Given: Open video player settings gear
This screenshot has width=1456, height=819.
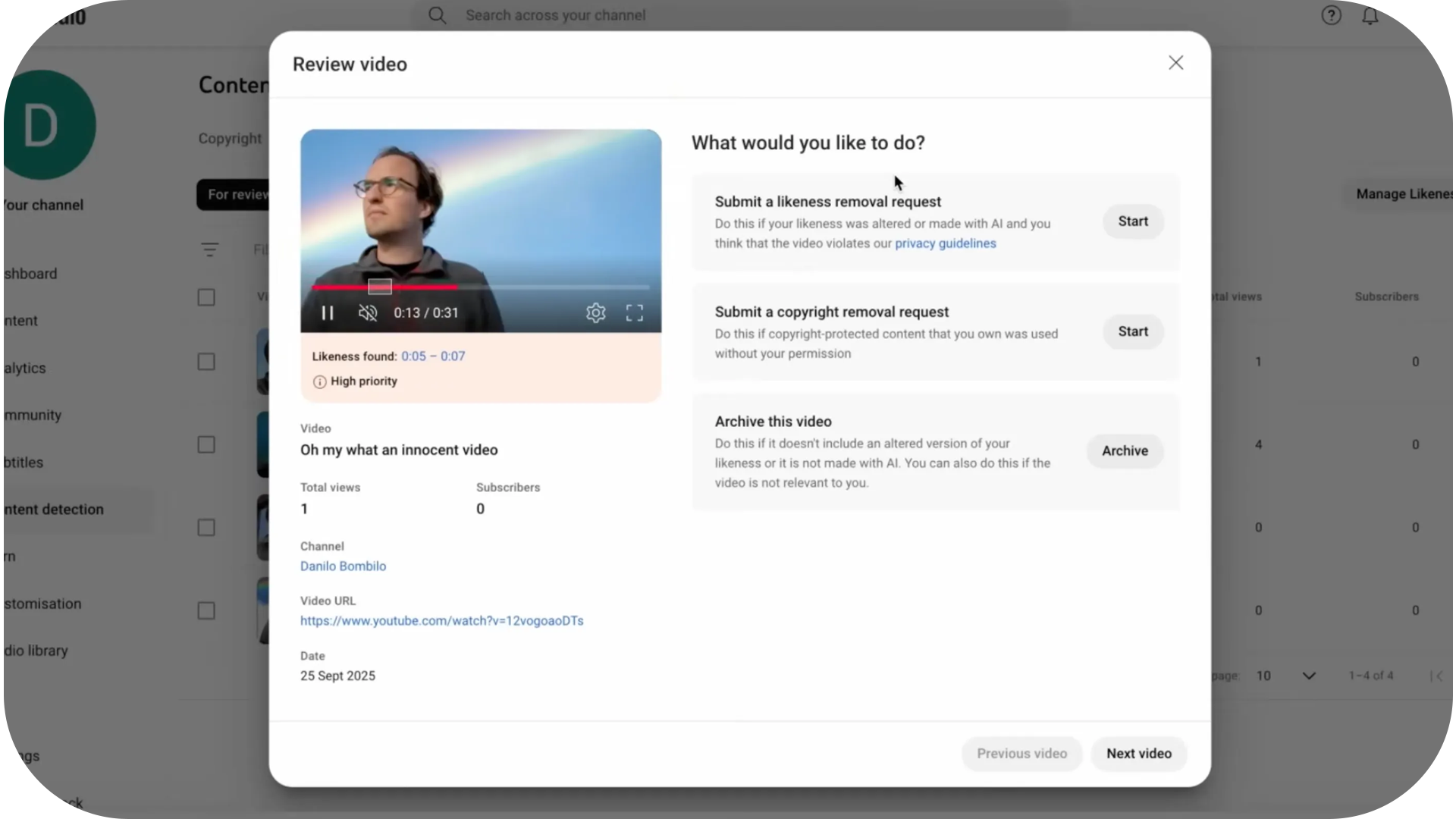Looking at the screenshot, I should coord(596,313).
